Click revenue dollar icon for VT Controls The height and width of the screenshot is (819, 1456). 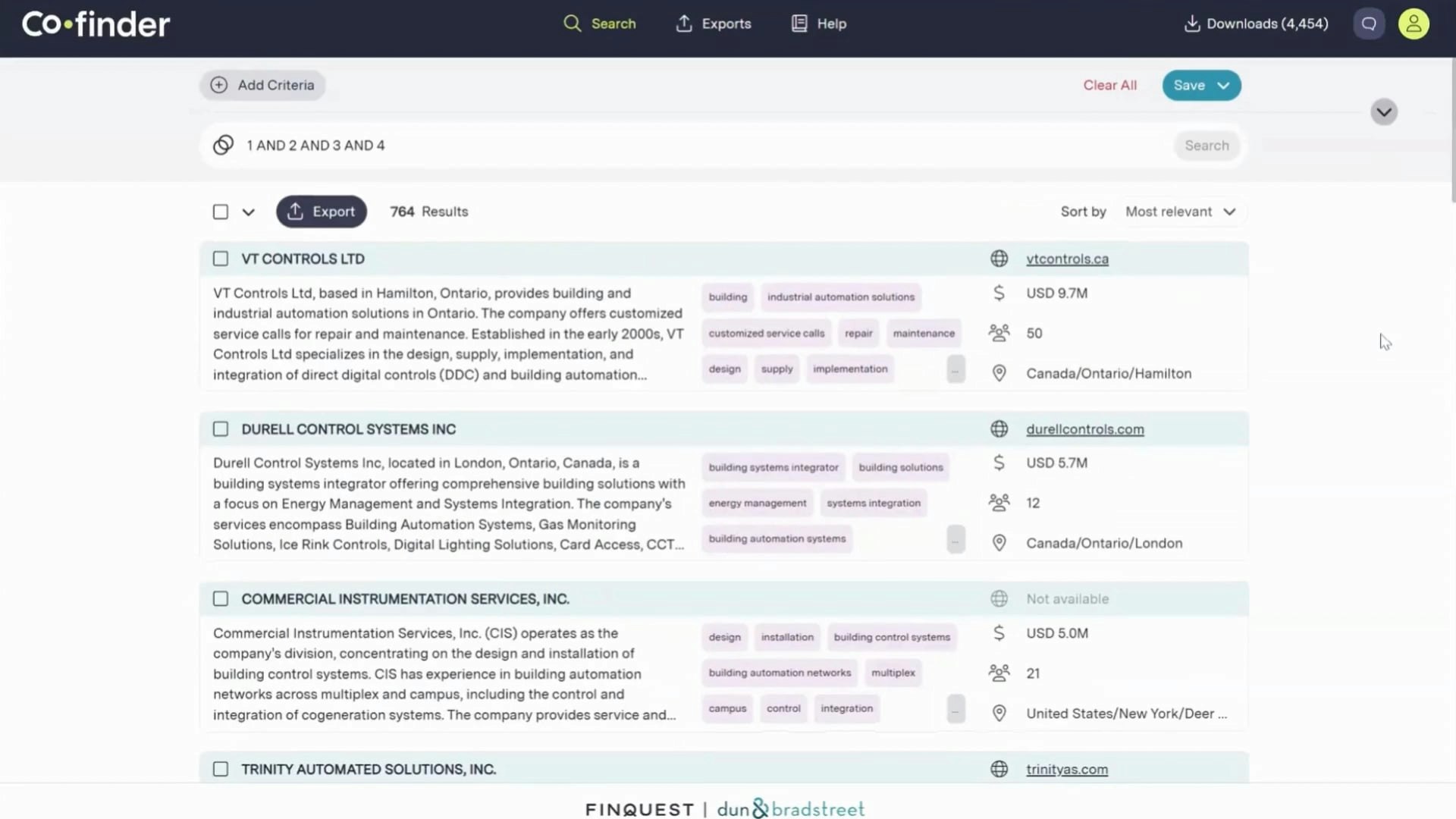click(999, 293)
